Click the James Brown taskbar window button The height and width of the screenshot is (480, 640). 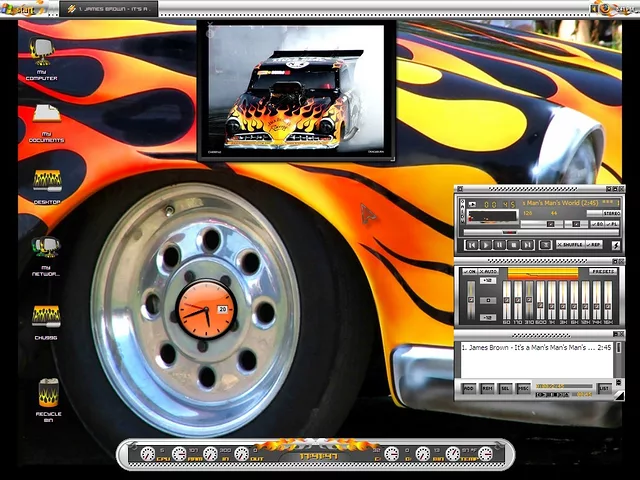(109, 8)
